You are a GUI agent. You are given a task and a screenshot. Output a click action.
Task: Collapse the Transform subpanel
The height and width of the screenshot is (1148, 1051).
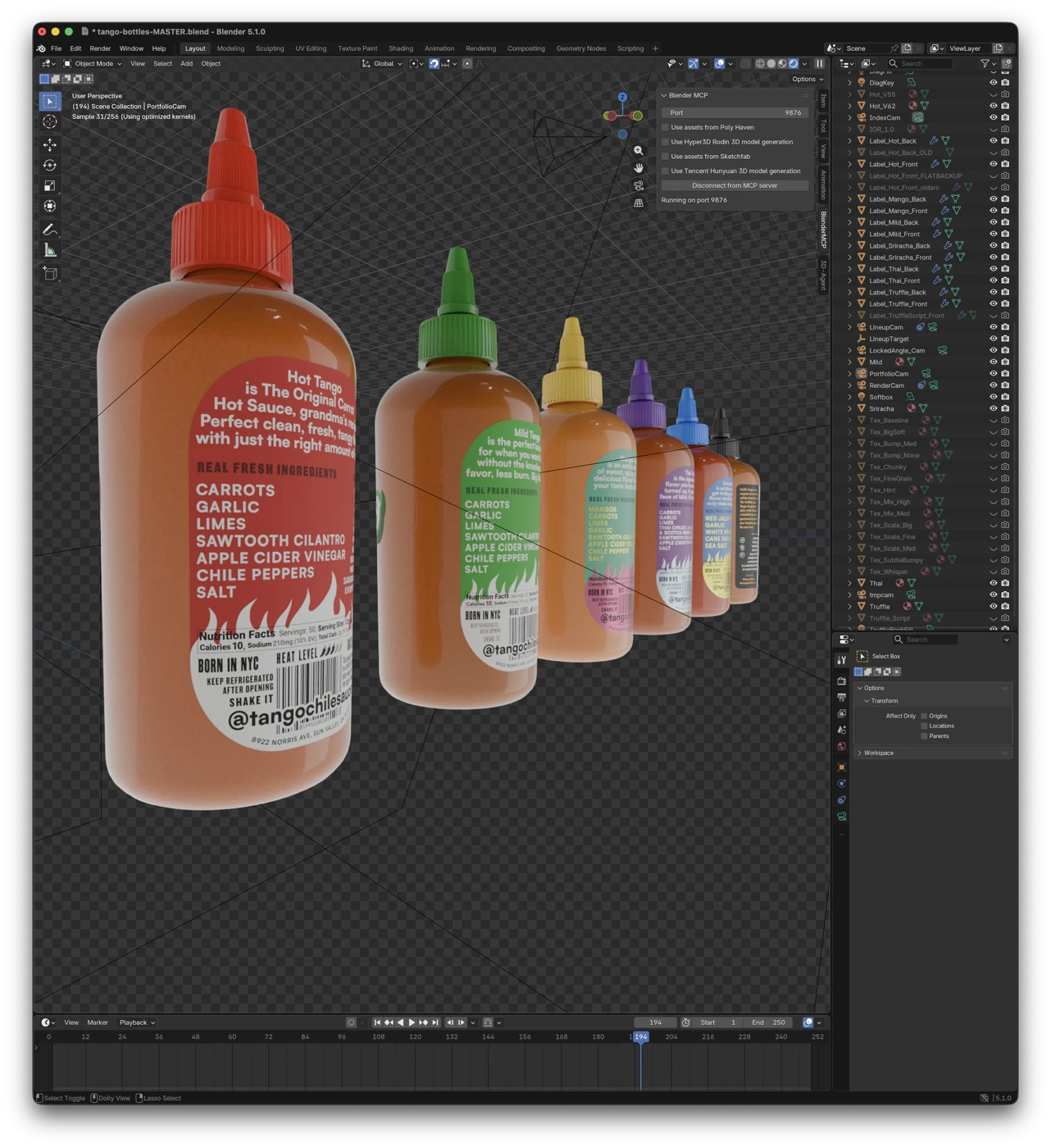click(x=867, y=701)
